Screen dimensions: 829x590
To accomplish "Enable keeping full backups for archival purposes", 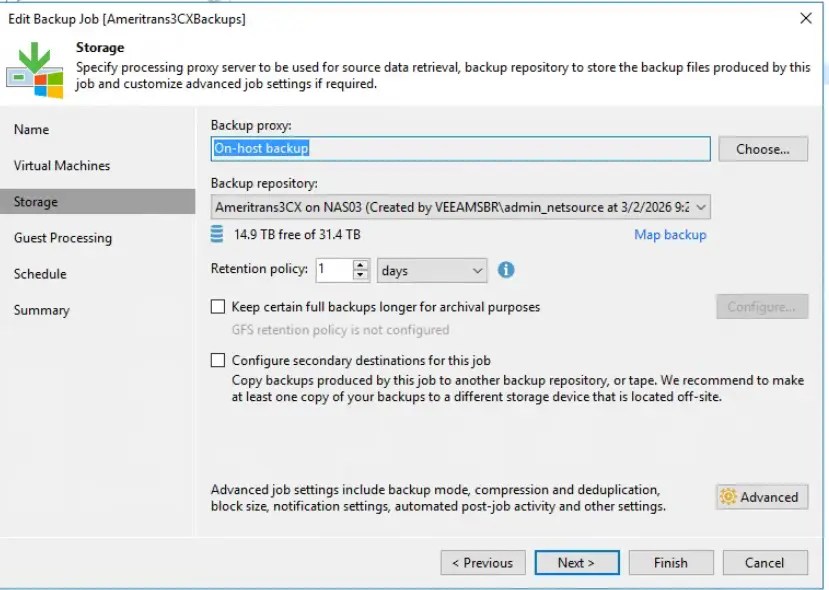I will [x=218, y=307].
